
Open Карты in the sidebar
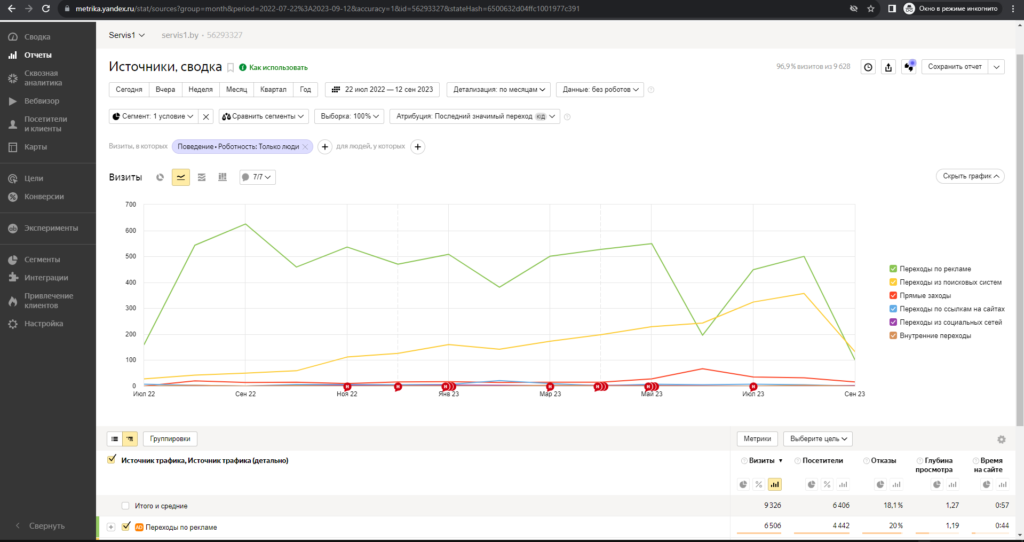point(35,147)
